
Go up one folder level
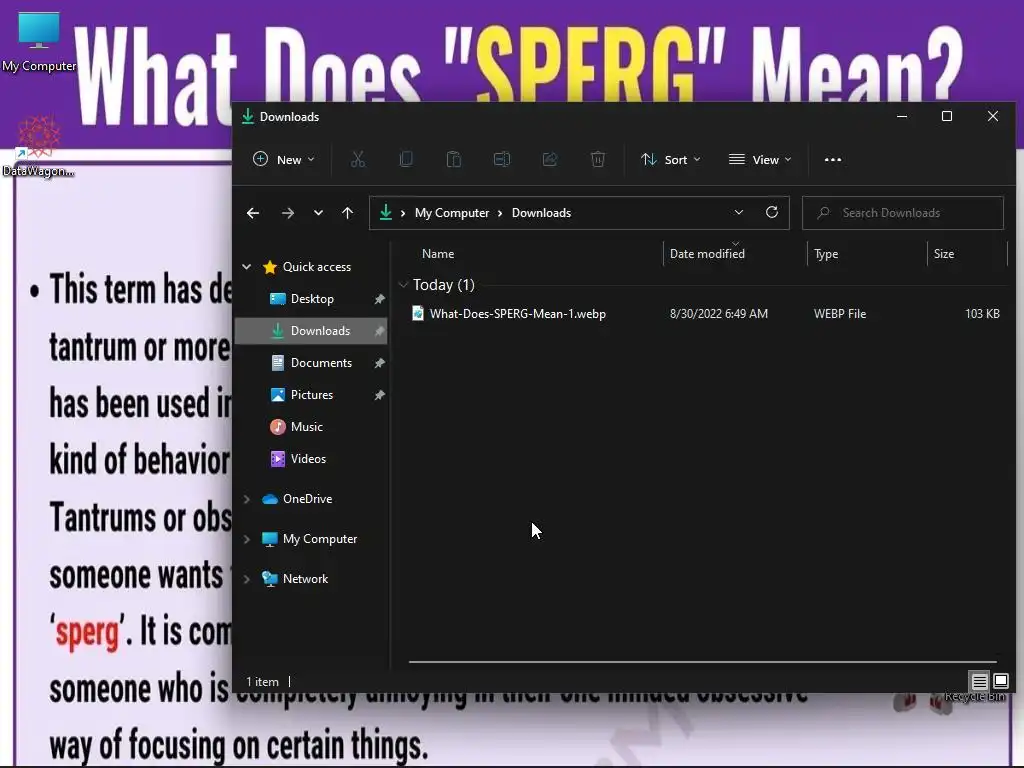coord(347,213)
